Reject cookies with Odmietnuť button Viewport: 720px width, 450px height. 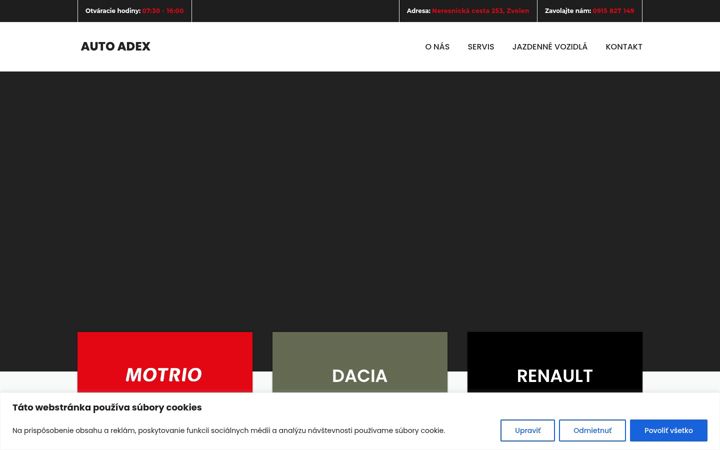(592, 430)
